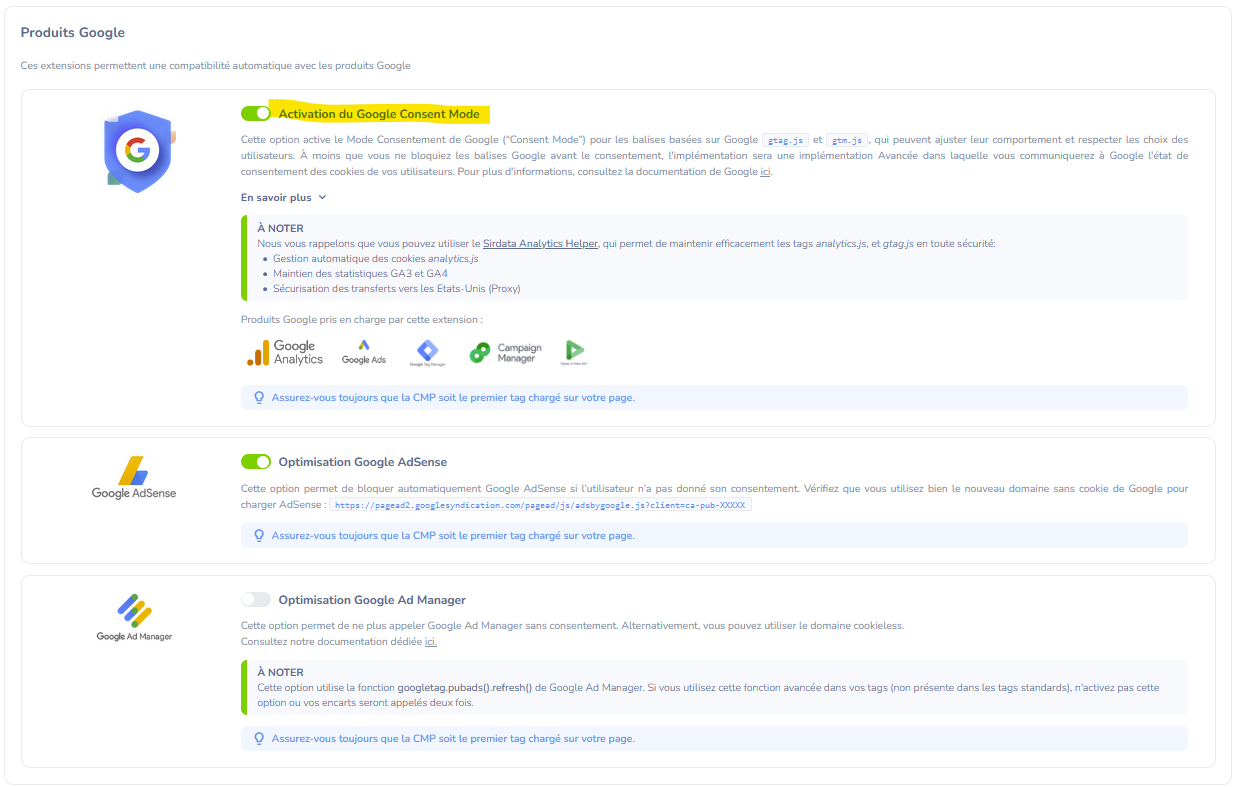The image size is (1233, 787).
Task: Enable Optimisation Google Ad Manager toggle
Action: coord(256,600)
